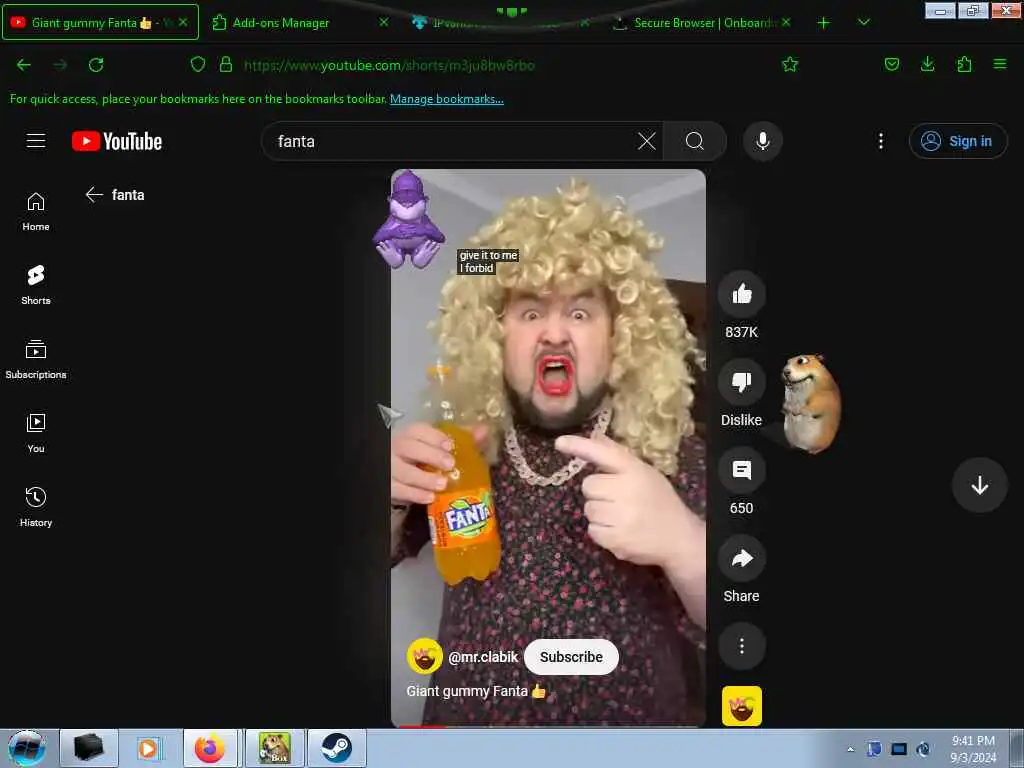Open the comments with 650 count

pos(741,470)
